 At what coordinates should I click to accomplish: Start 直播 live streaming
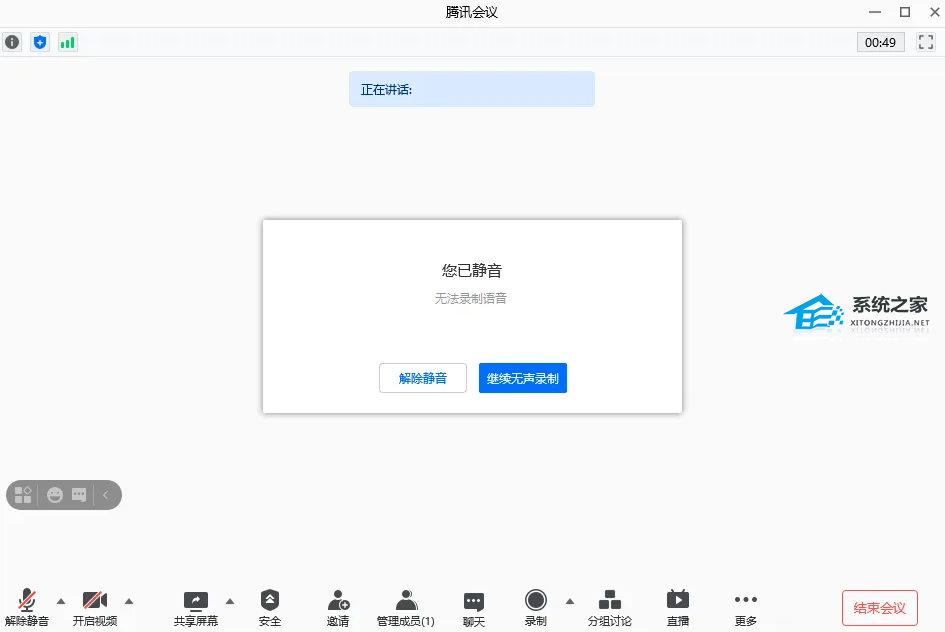(x=678, y=608)
